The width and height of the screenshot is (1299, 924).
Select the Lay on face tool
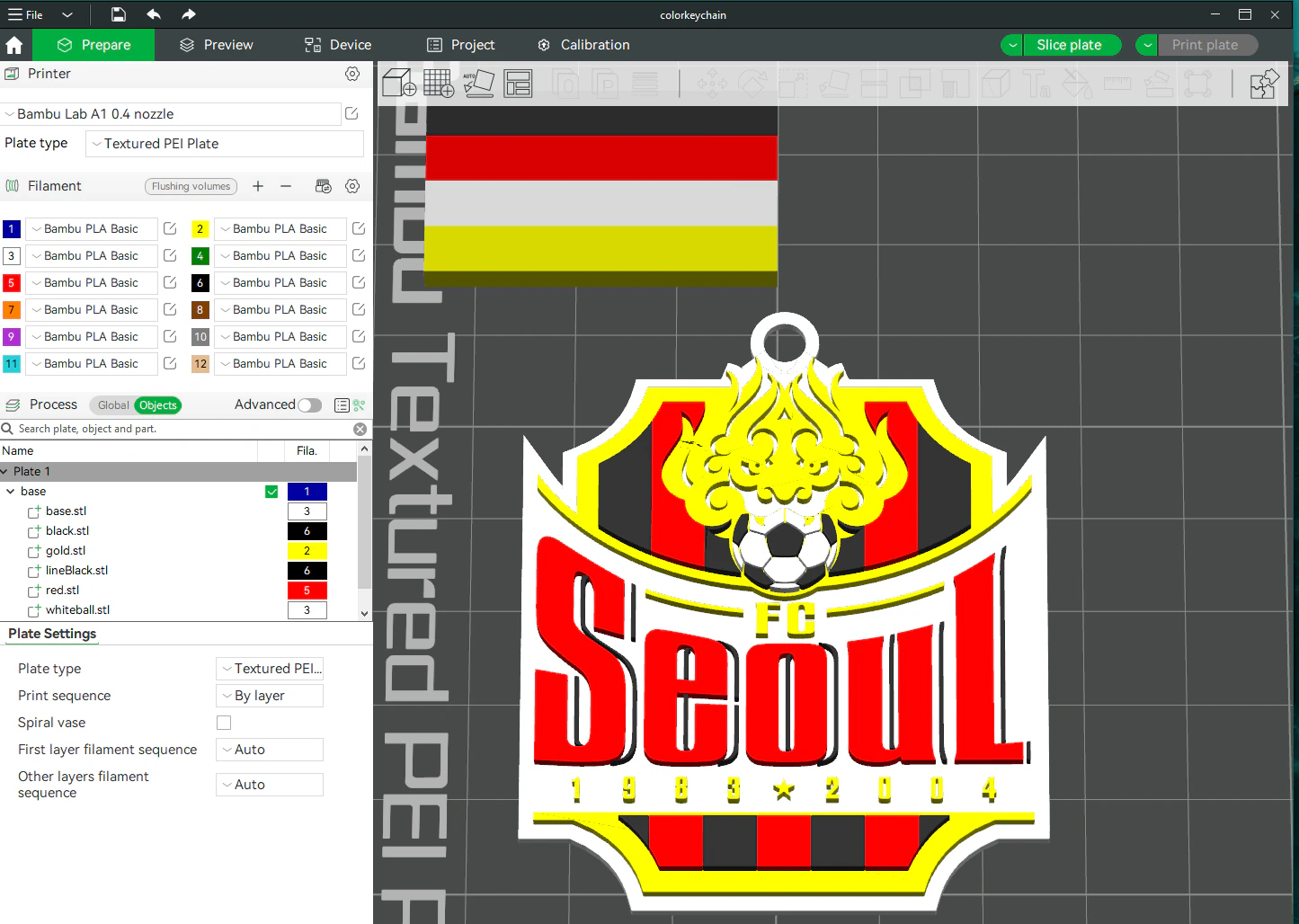pyautogui.click(x=834, y=84)
